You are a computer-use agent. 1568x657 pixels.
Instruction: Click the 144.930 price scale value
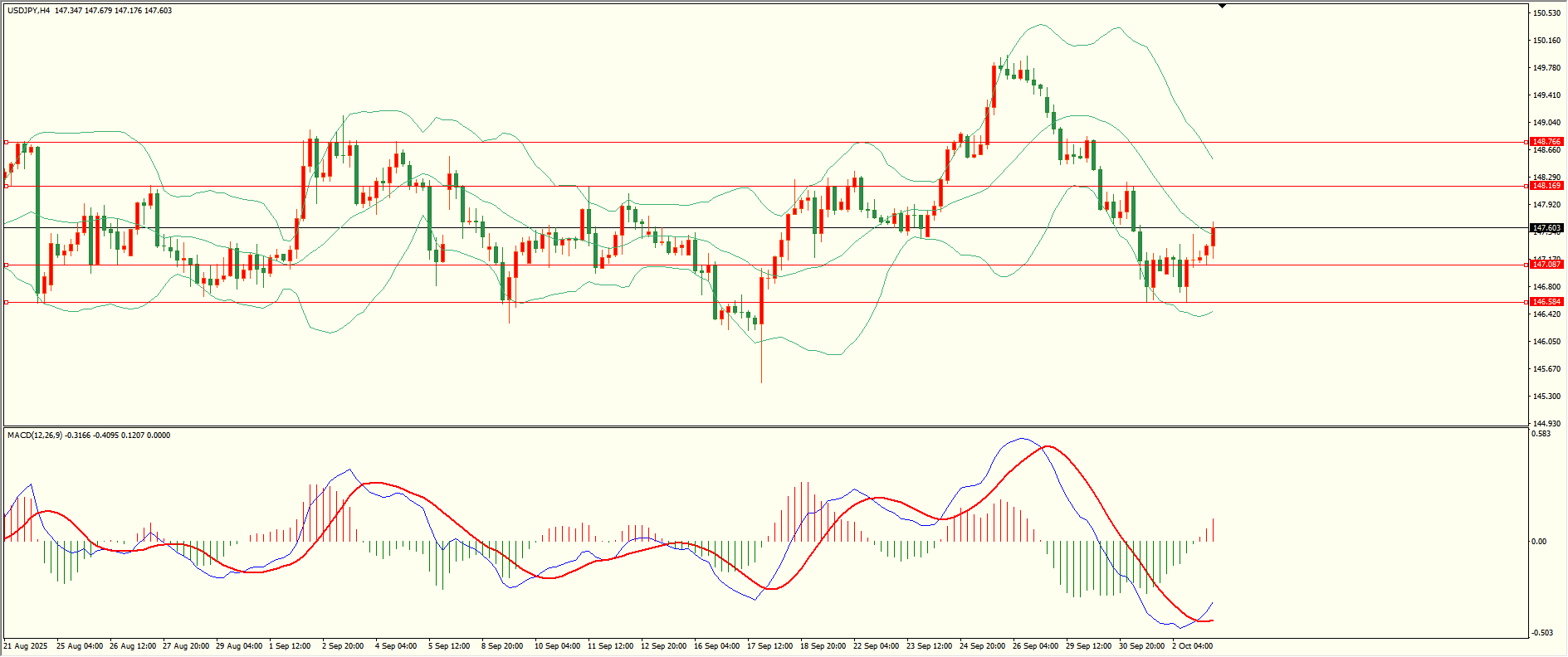click(1546, 424)
